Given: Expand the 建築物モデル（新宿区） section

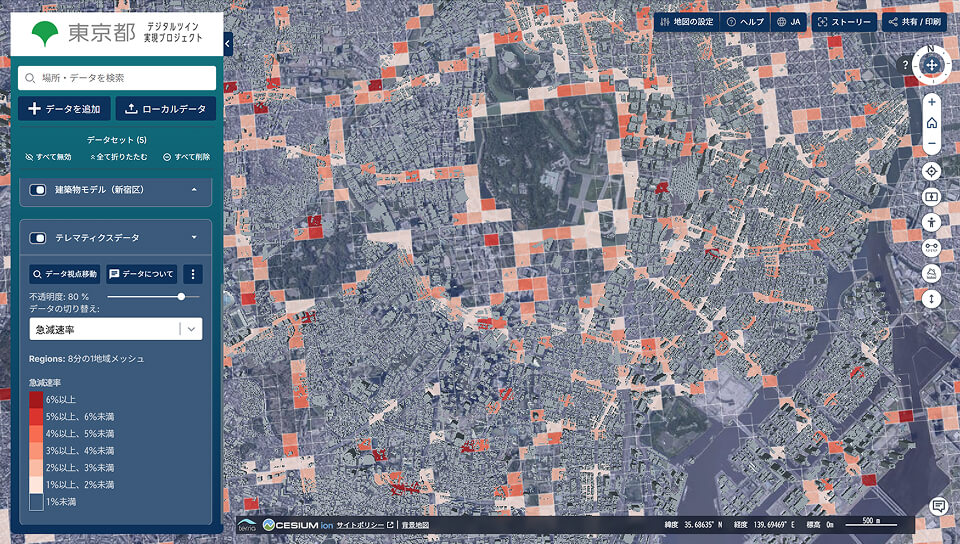Looking at the screenshot, I should point(193,189).
